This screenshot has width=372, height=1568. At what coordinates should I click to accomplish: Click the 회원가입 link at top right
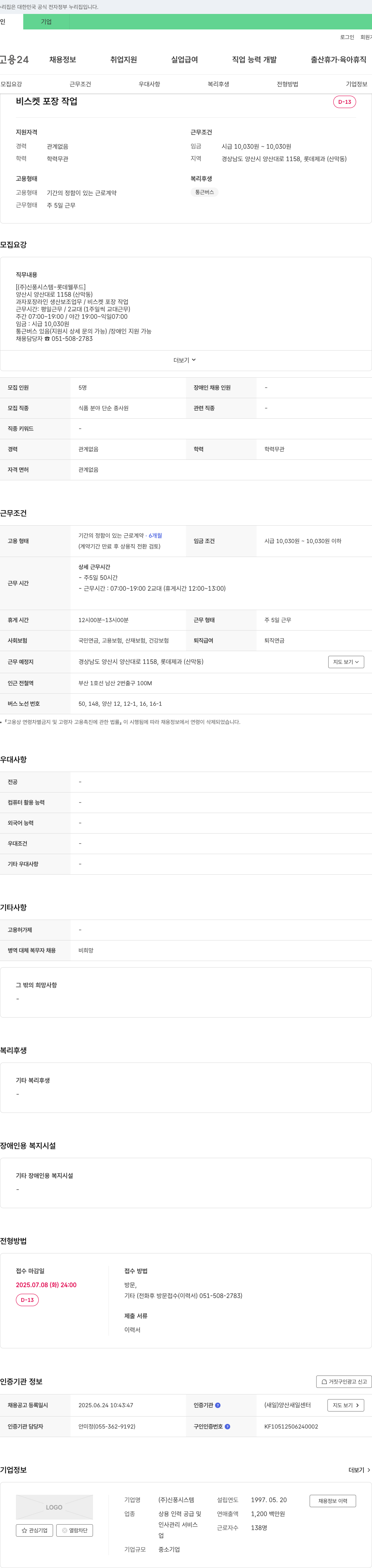pyautogui.click(x=366, y=37)
